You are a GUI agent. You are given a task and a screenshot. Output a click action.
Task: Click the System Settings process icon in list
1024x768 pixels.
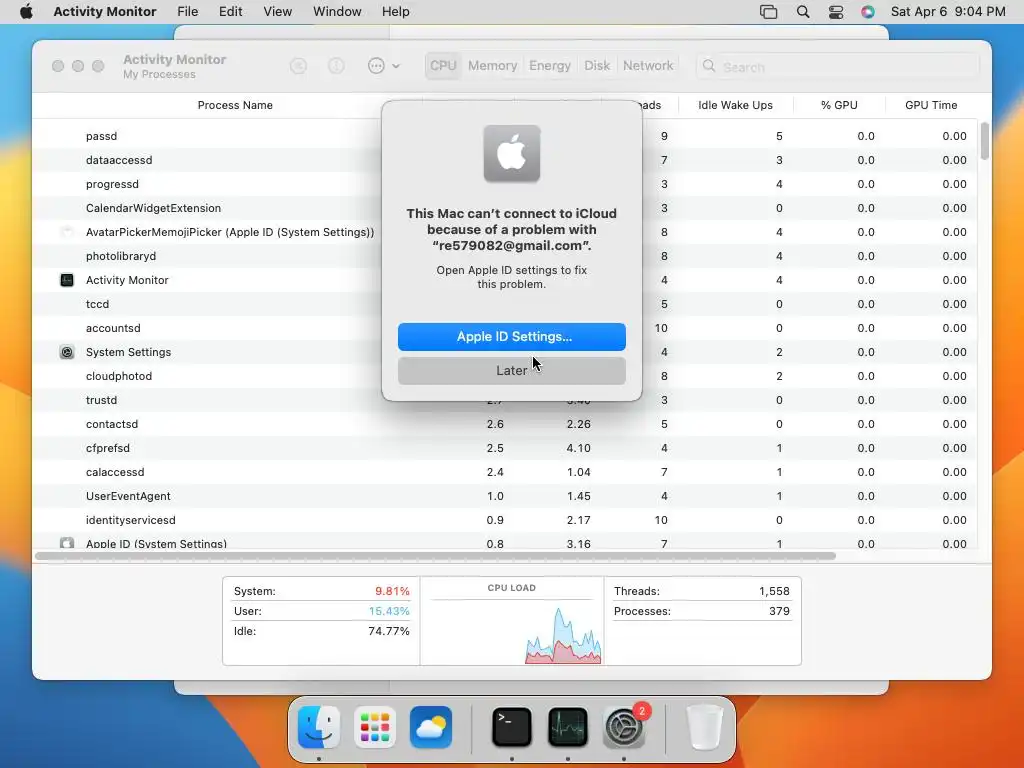(x=67, y=352)
